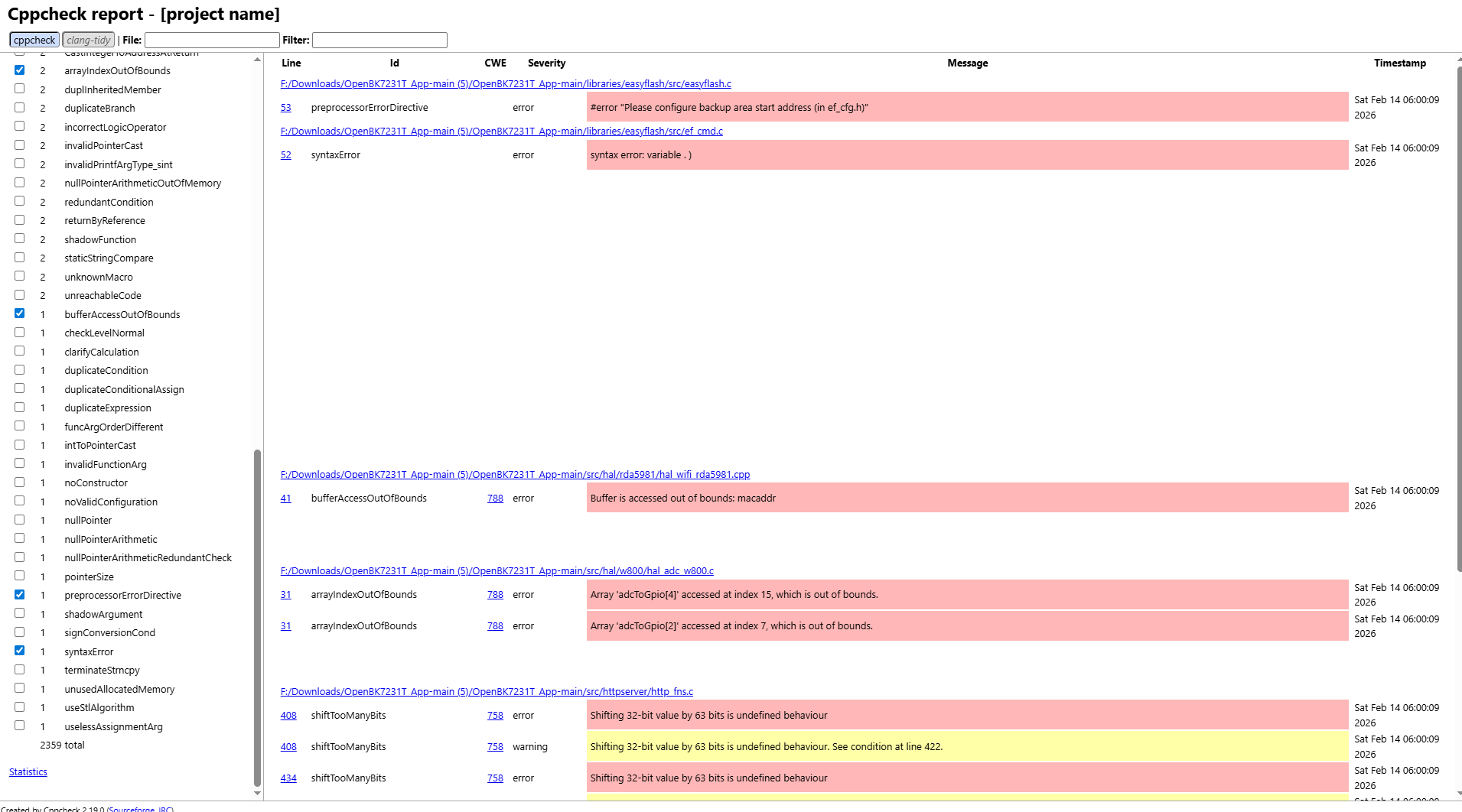Open the easyflash.c file link
This screenshot has width=1462, height=812.
point(506,84)
